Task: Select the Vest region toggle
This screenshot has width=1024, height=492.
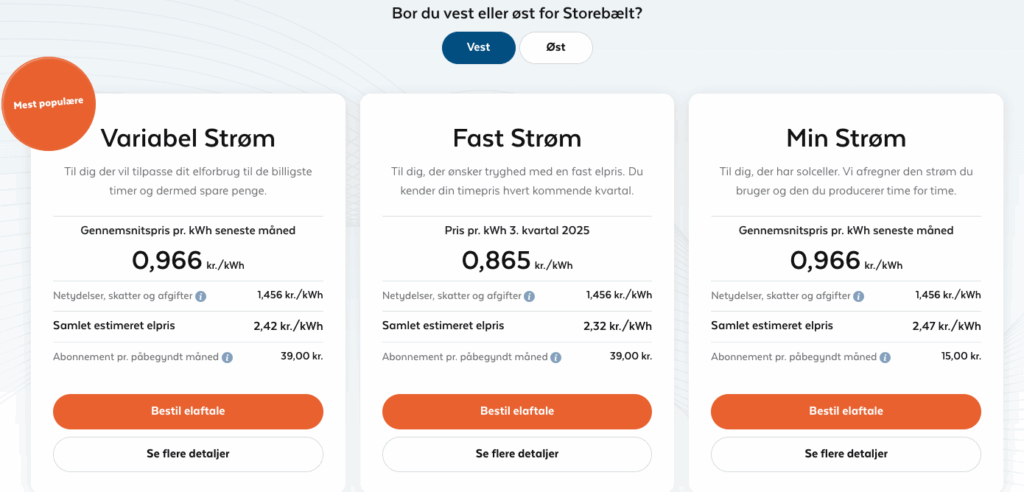Action: tap(479, 48)
